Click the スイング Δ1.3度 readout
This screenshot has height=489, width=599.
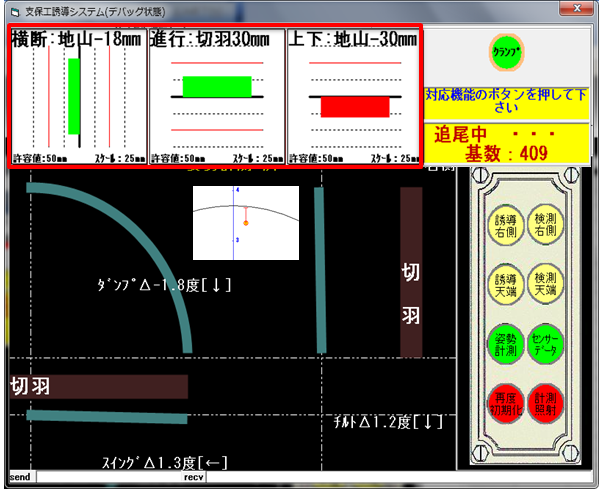click(165, 463)
